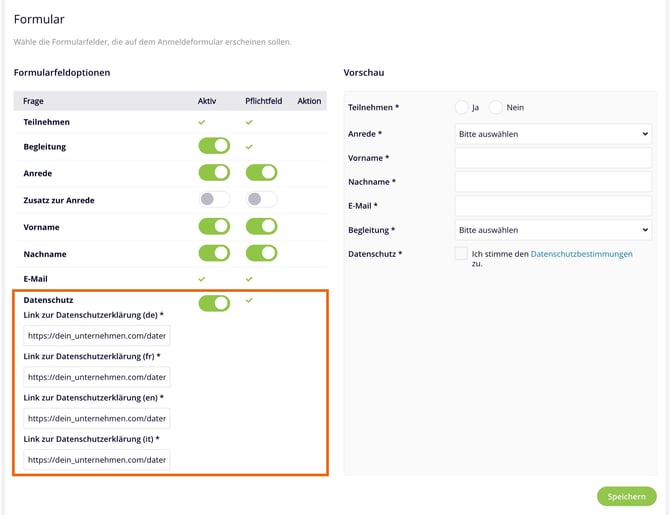Check the Datenschutz consent checkbox
670x515 pixels.
click(x=461, y=254)
